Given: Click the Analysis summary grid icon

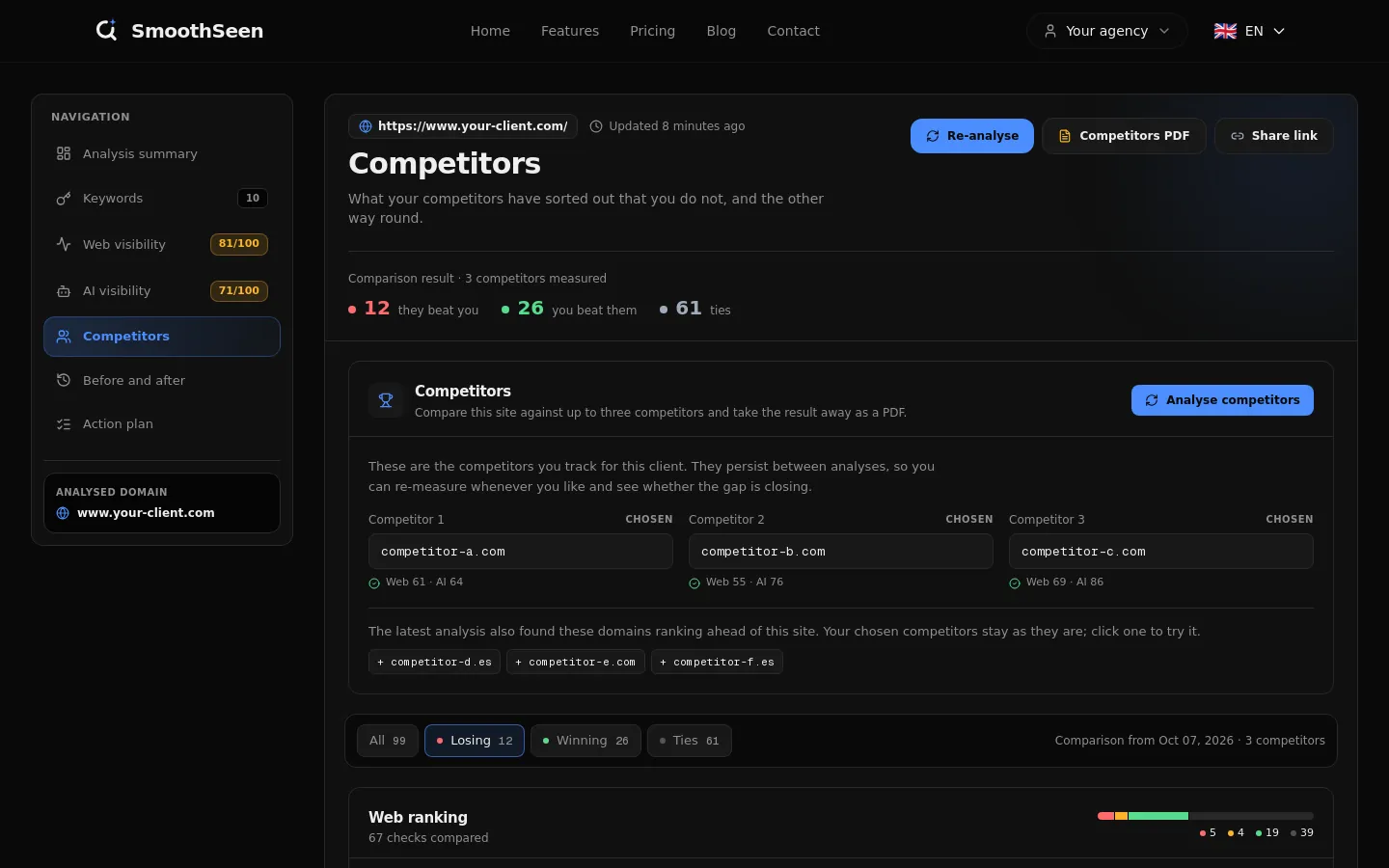Looking at the screenshot, I should [64, 153].
